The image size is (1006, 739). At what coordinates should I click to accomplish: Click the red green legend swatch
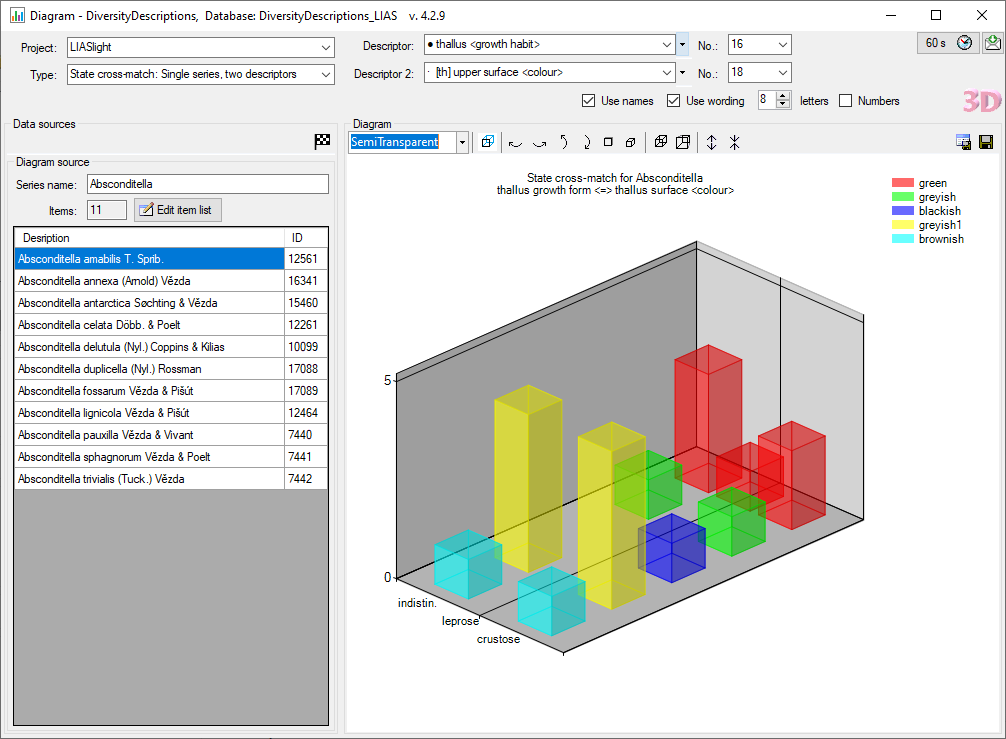pos(903,183)
